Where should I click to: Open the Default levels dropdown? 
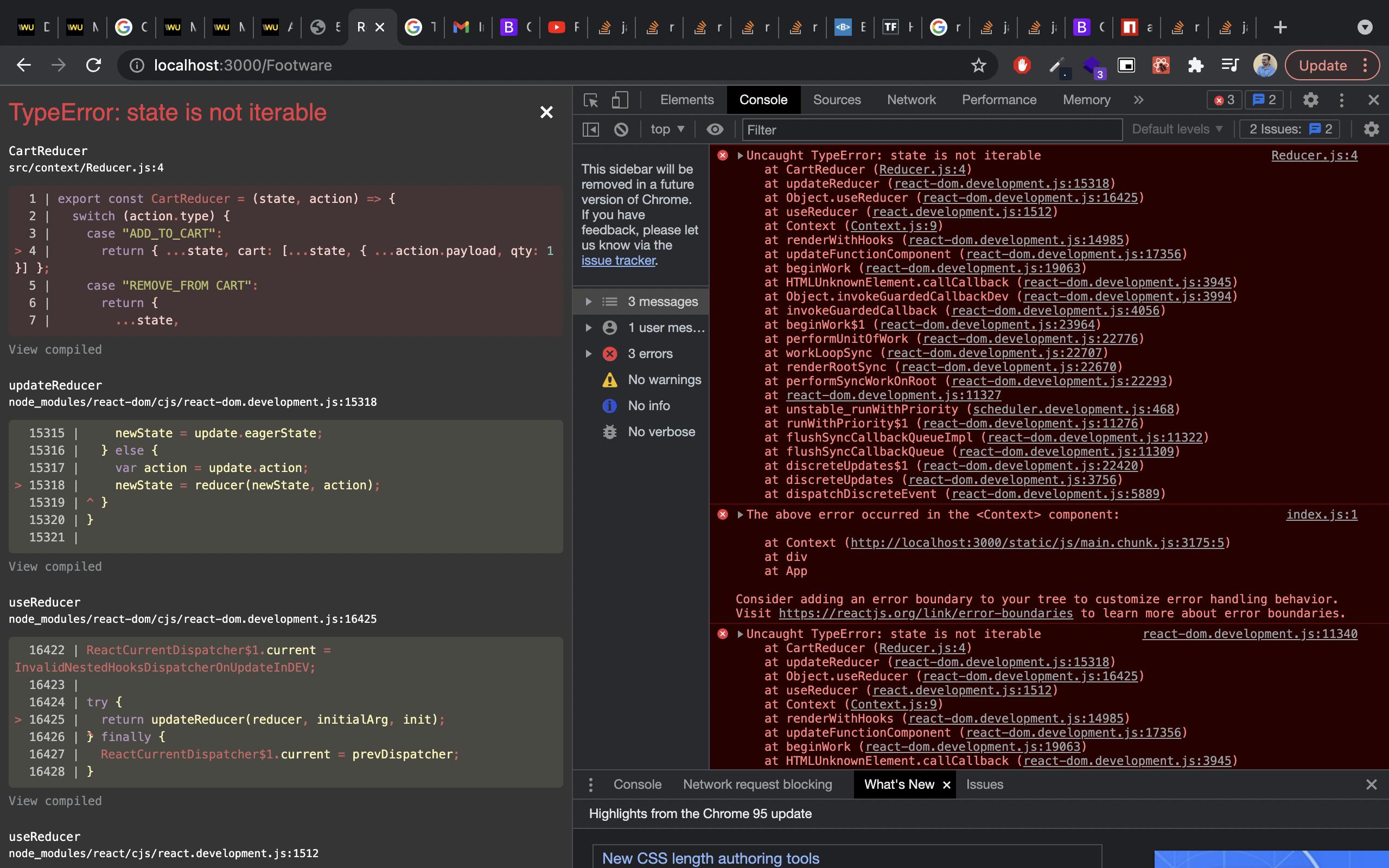pyautogui.click(x=1177, y=130)
